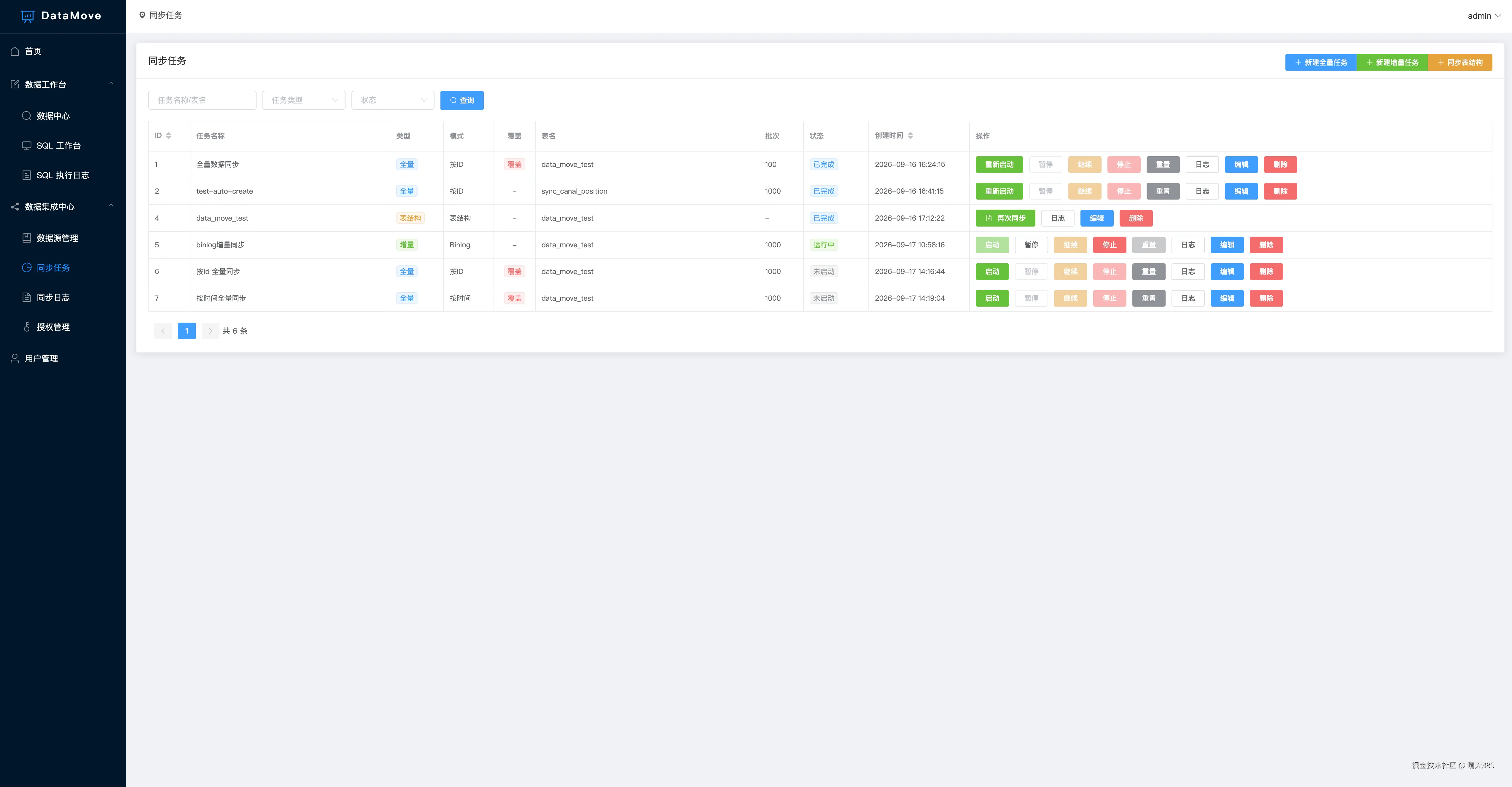Click the pie chart icon beside 同步任务
The width and height of the screenshot is (1512, 787).
(26, 267)
